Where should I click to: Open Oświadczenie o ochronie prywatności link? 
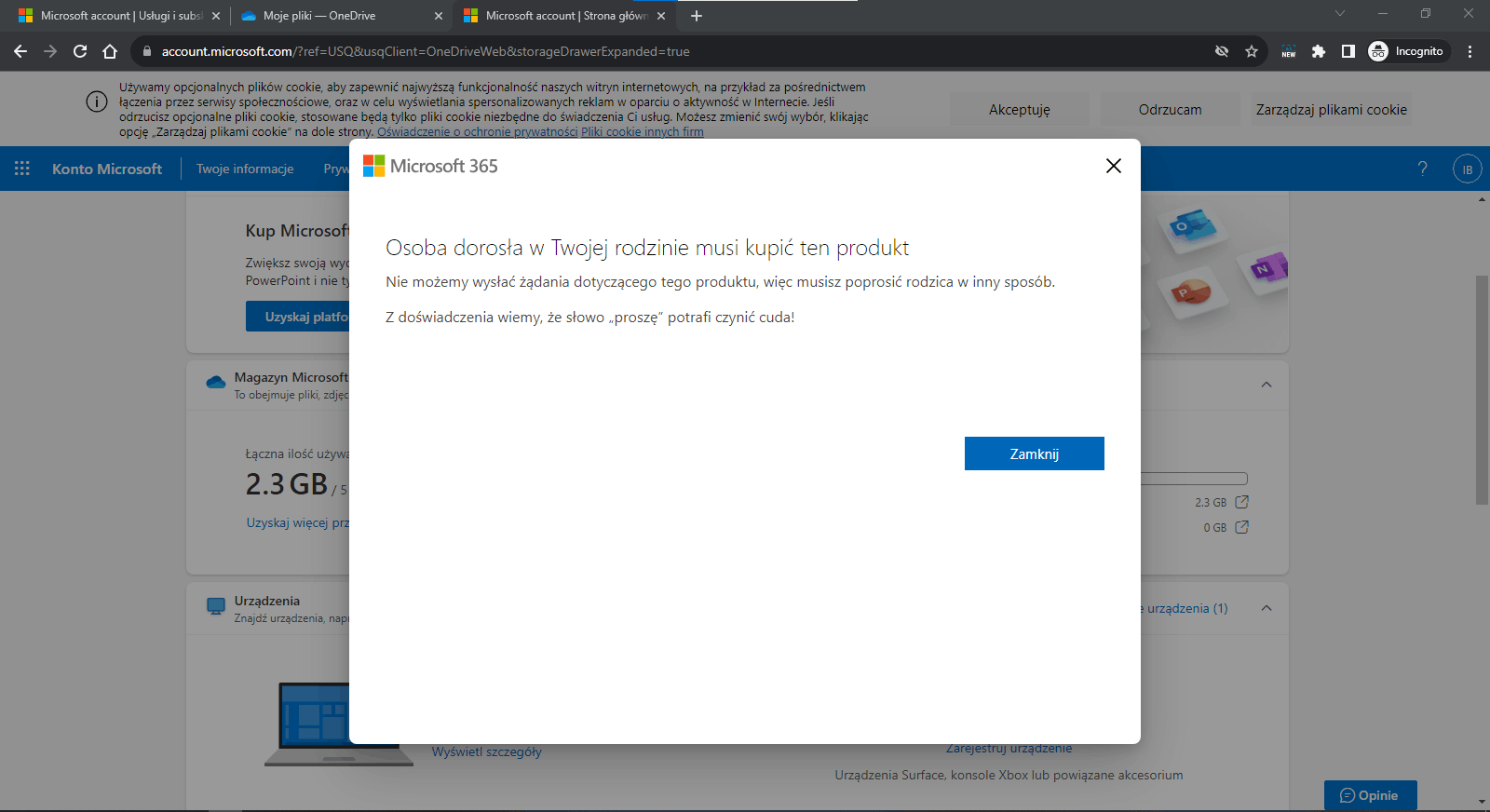click(478, 132)
